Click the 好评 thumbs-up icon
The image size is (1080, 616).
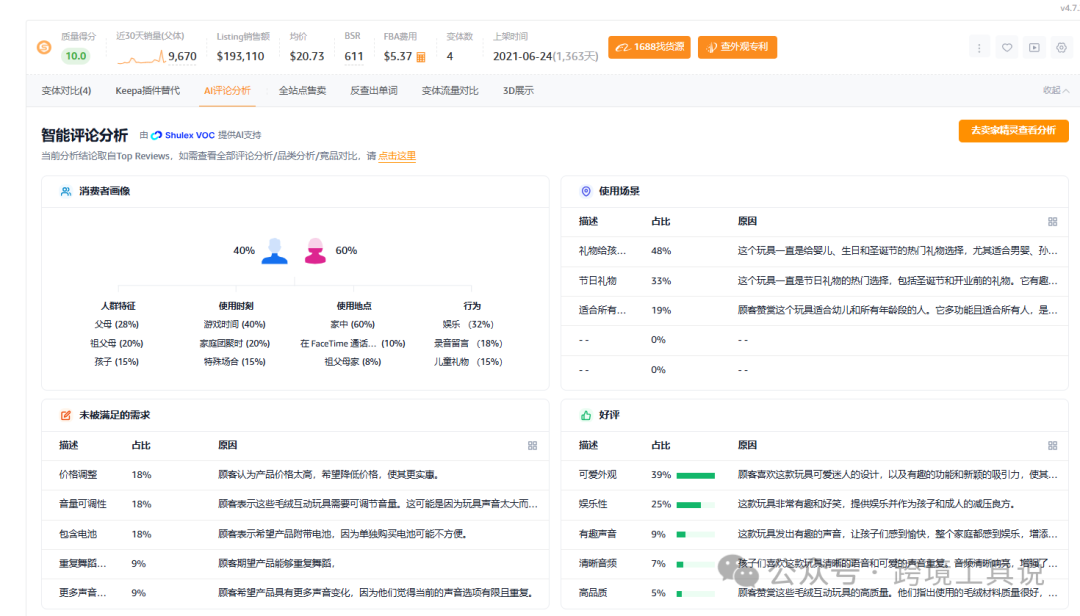586,415
